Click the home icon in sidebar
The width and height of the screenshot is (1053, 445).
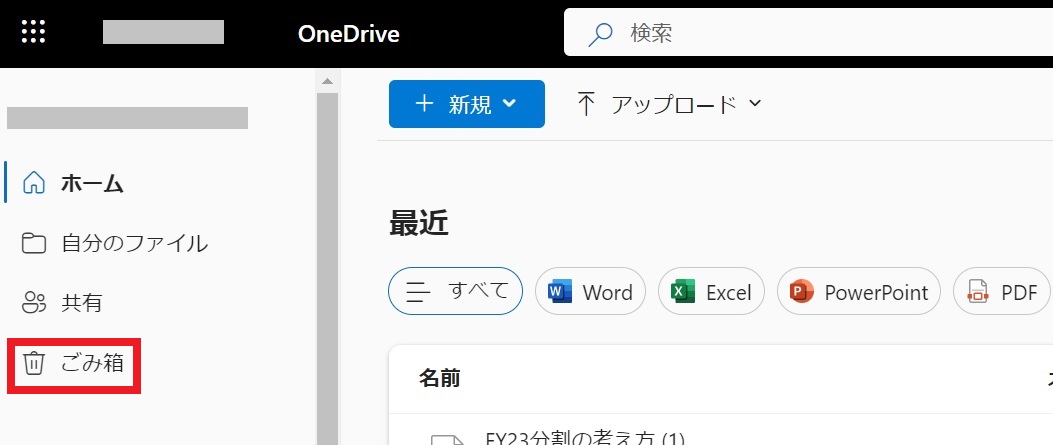click(34, 183)
